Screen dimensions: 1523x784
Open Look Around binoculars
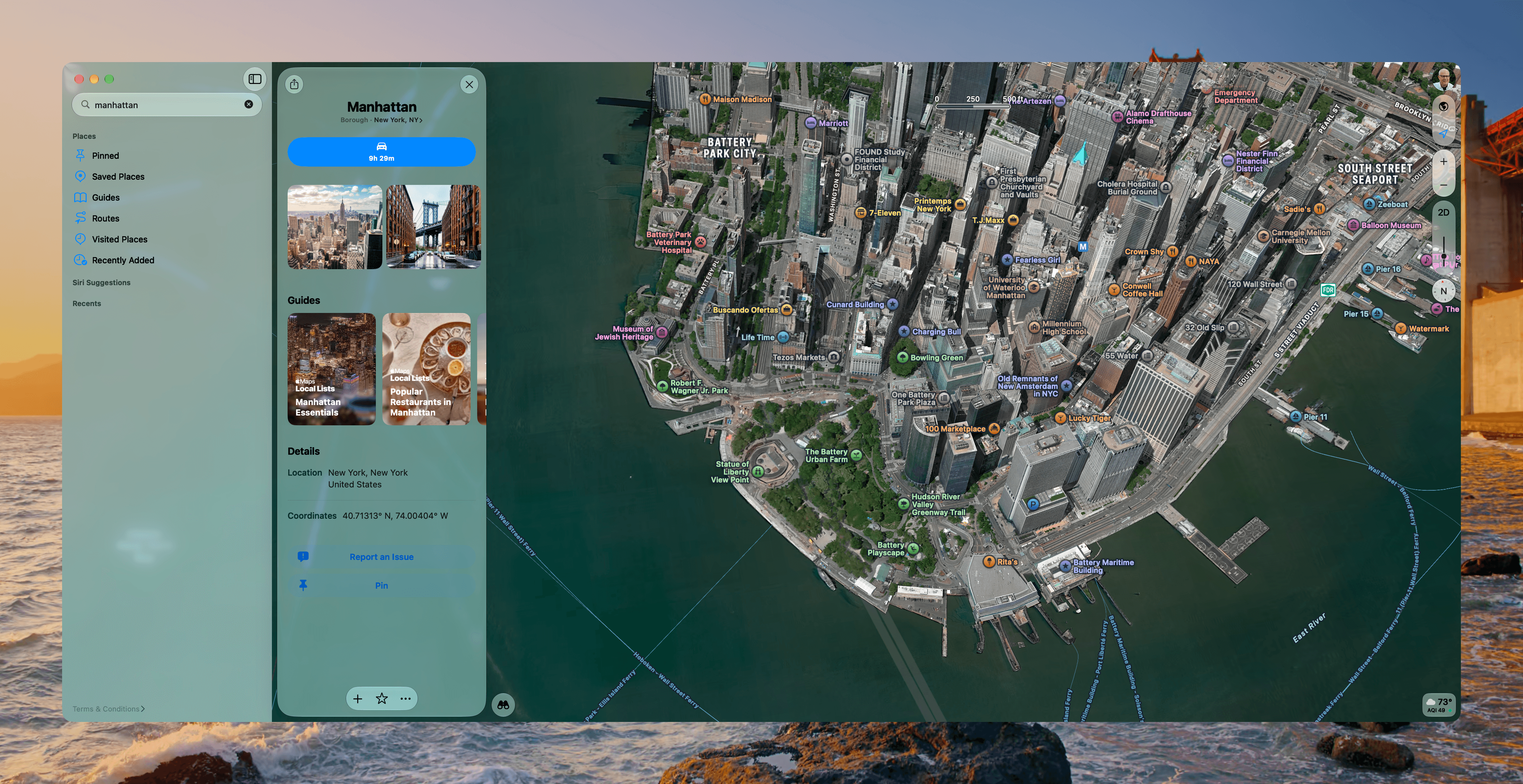503,705
